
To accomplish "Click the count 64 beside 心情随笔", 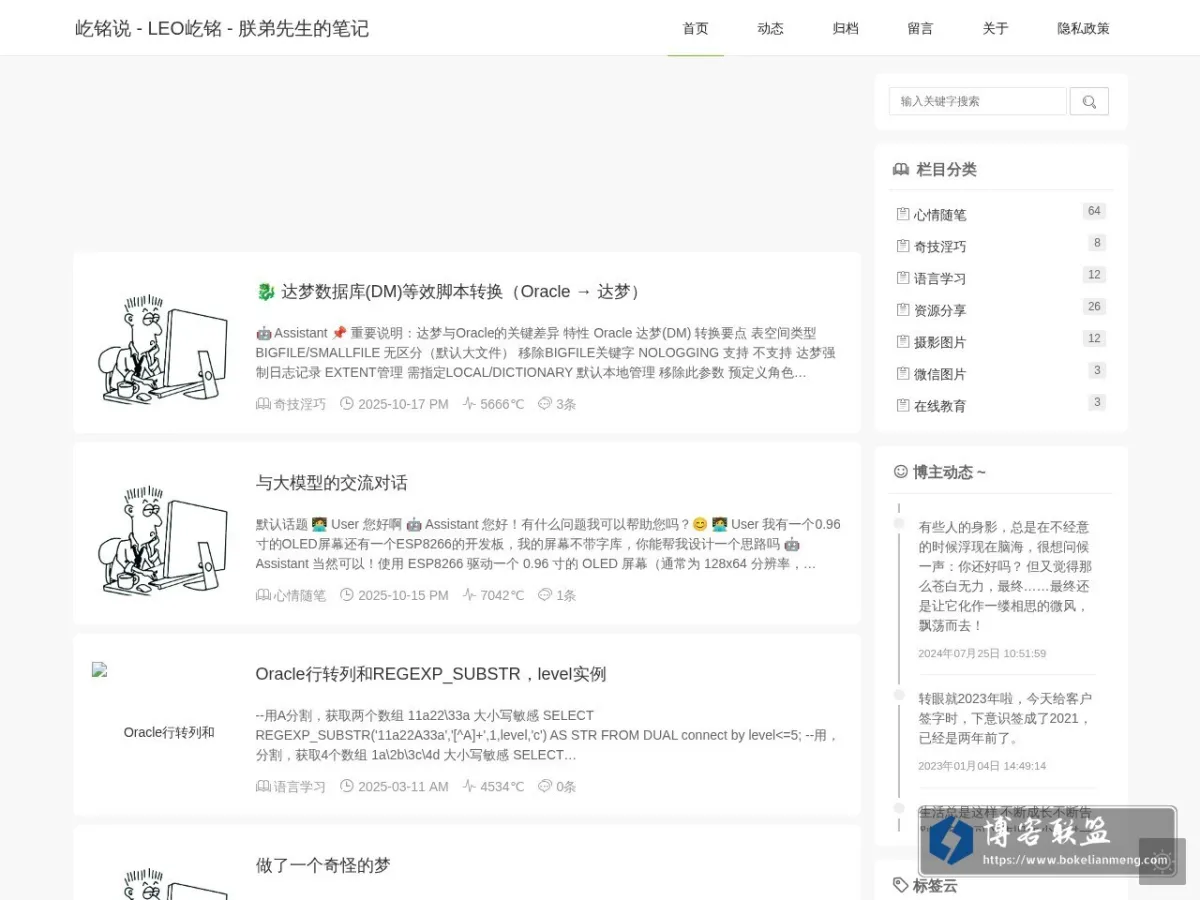I will tap(1094, 211).
